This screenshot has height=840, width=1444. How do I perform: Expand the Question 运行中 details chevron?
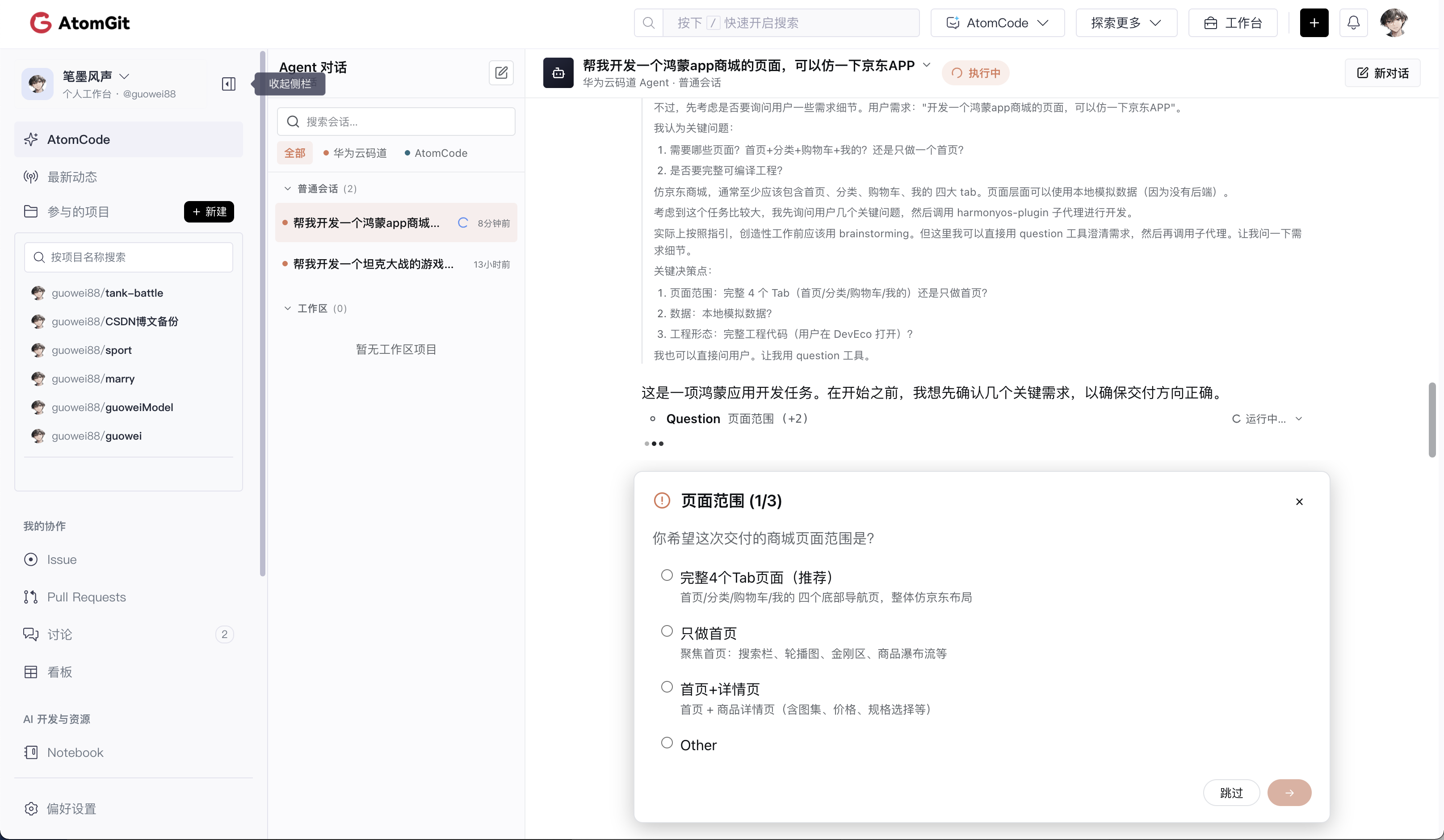point(1298,419)
